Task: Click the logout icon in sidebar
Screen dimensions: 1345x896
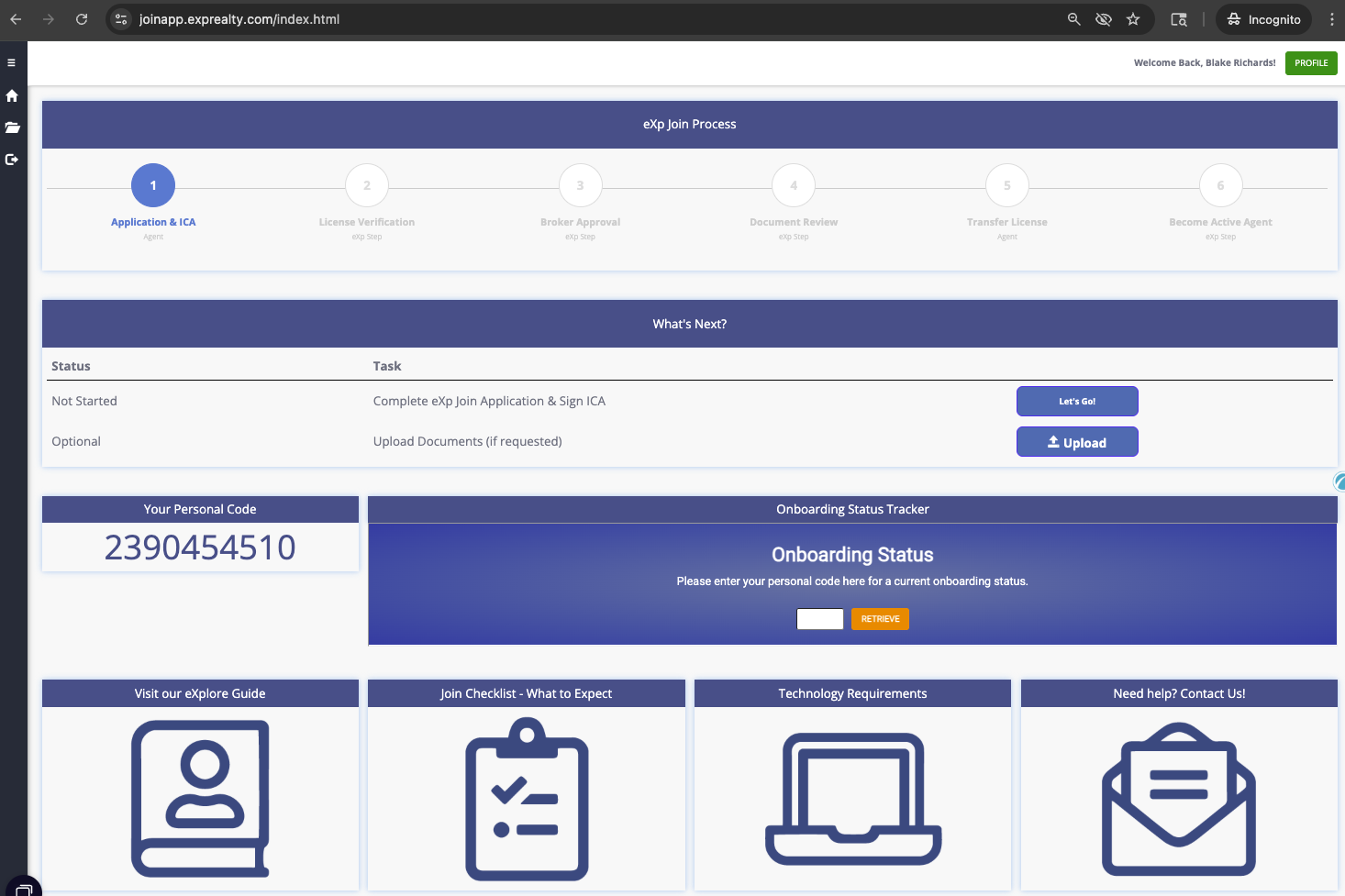Action: click(x=12, y=160)
